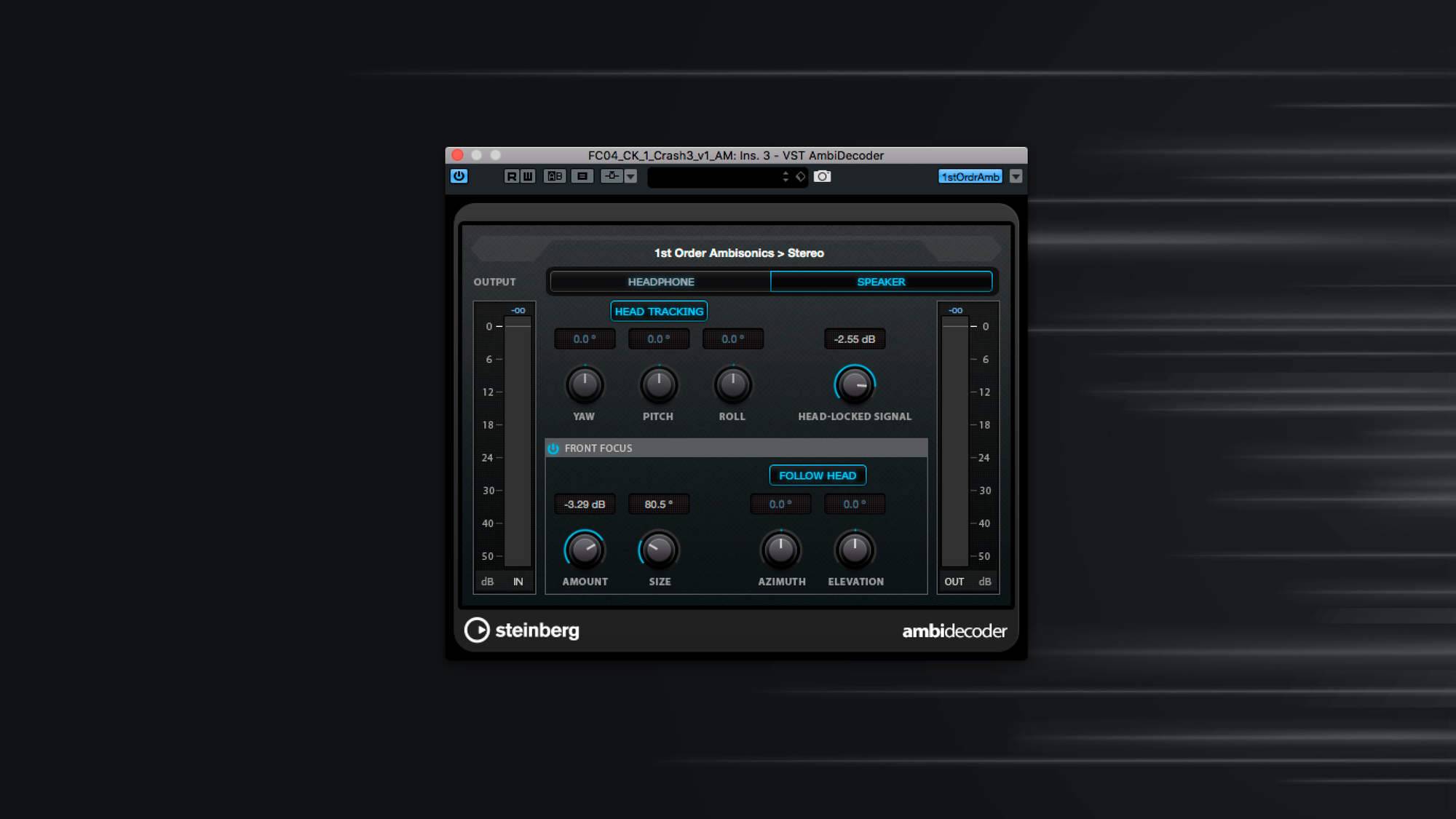Click the Size 80.5° field
This screenshot has height=819, width=1456.
(659, 504)
